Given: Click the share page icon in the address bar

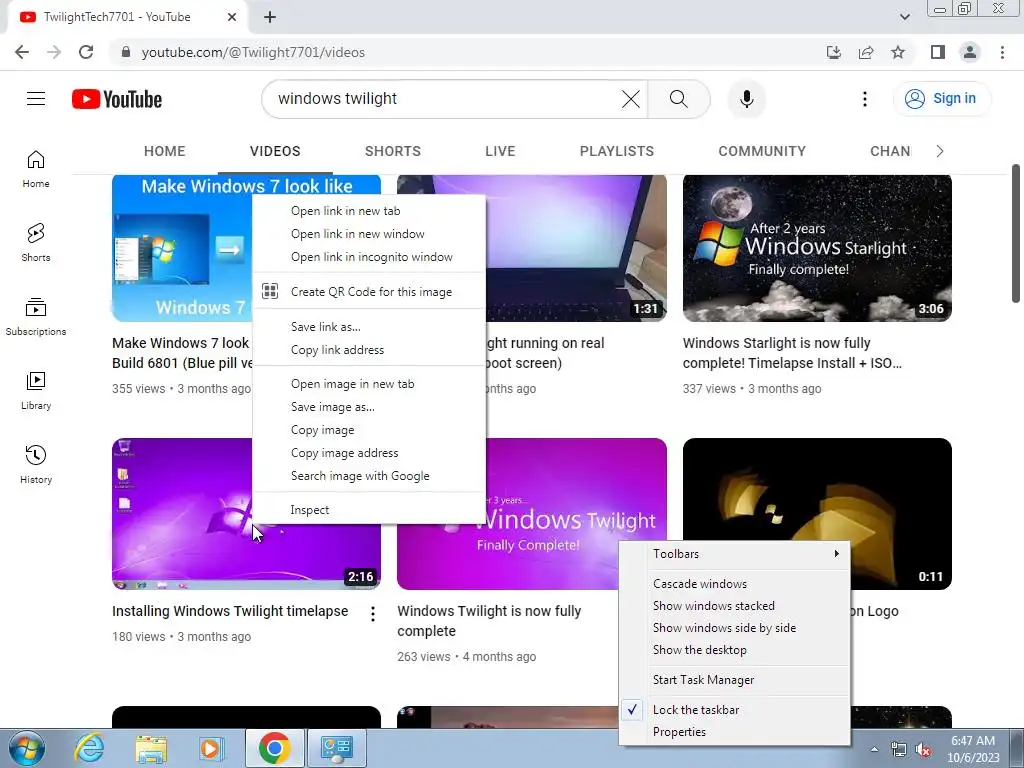Looking at the screenshot, I should point(866,52).
